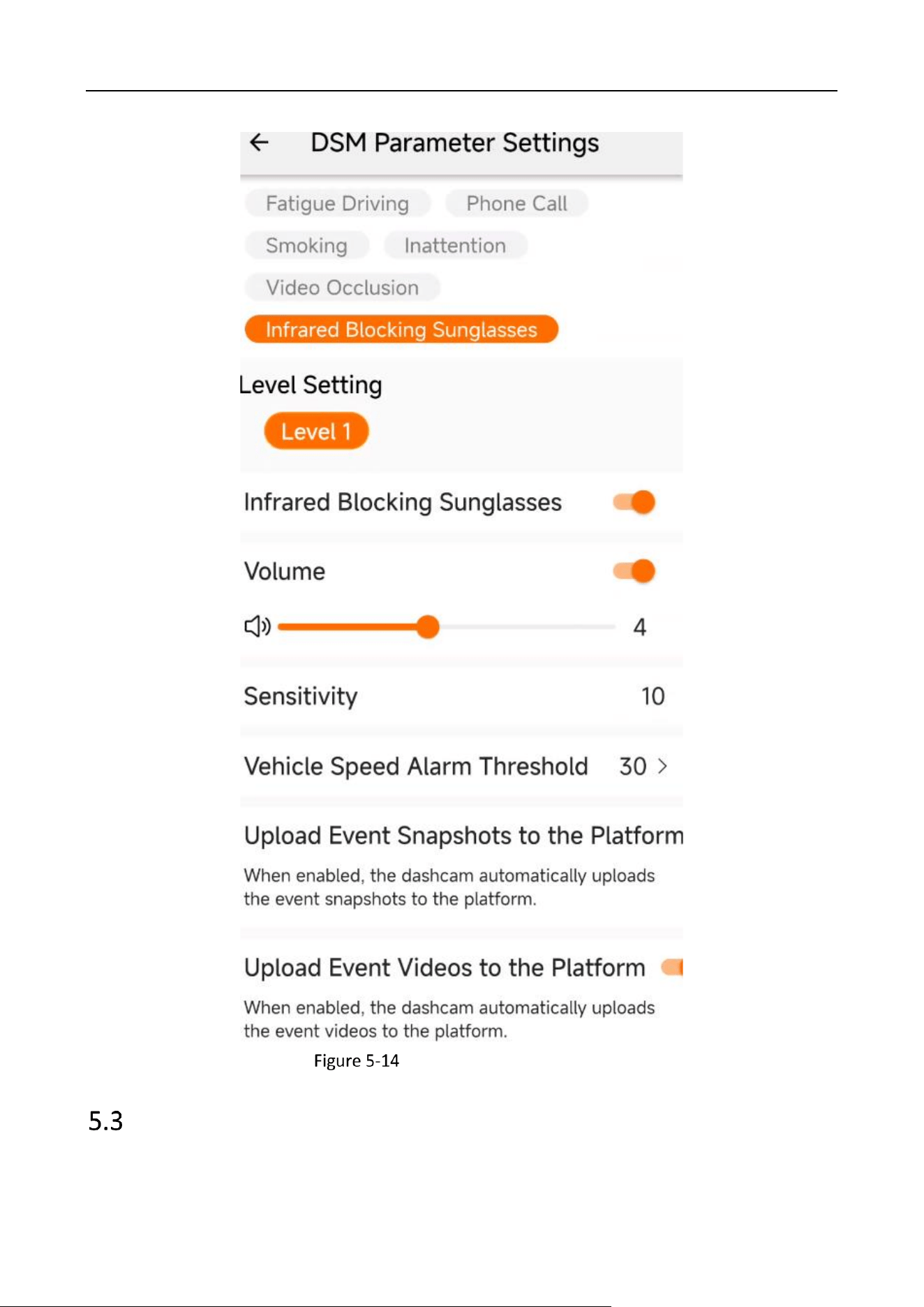
Task: Tap the threshold value 30
Action: [633, 767]
